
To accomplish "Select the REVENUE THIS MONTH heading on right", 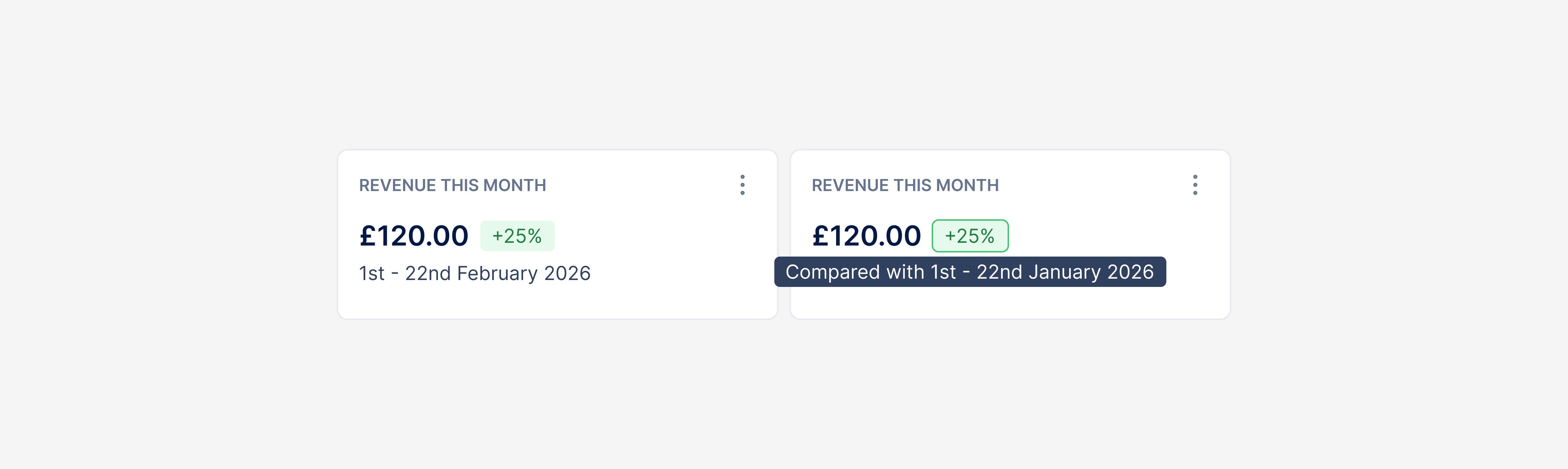I will pos(906,185).
